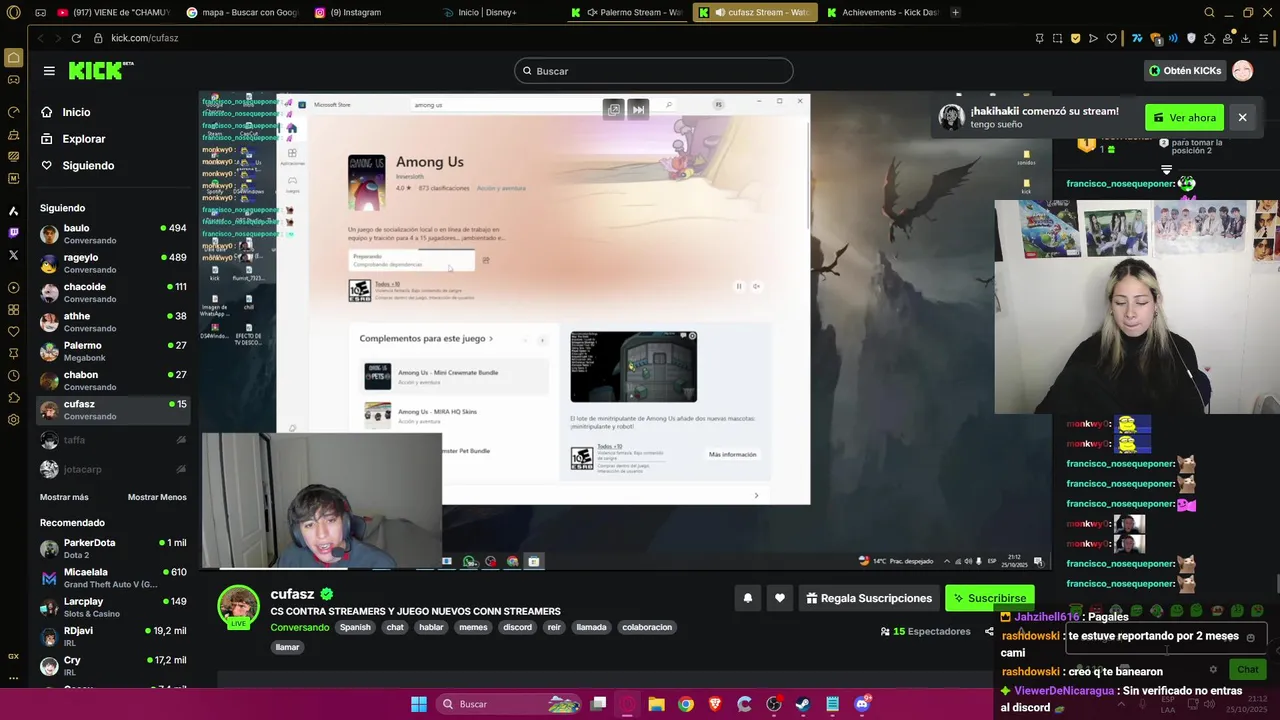Open baulo channel in Siguiendo list

(113, 234)
